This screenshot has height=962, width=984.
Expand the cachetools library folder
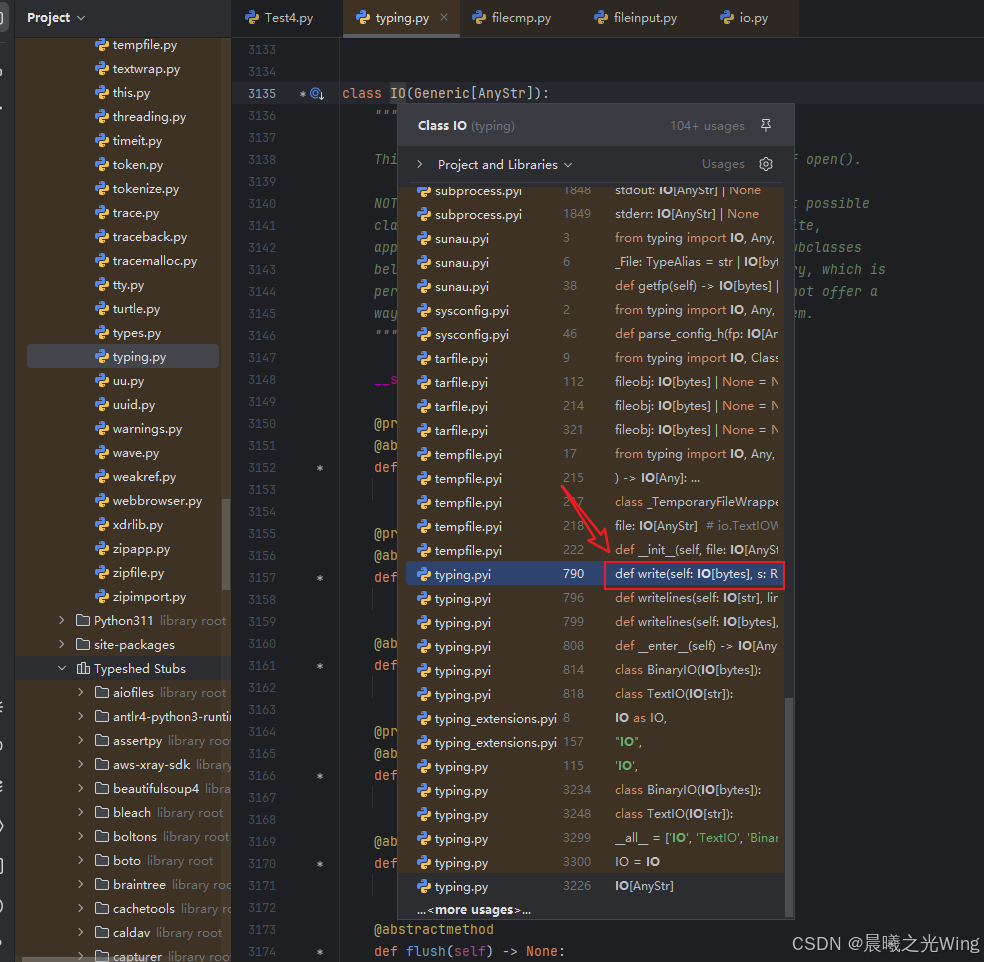point(80,908)
